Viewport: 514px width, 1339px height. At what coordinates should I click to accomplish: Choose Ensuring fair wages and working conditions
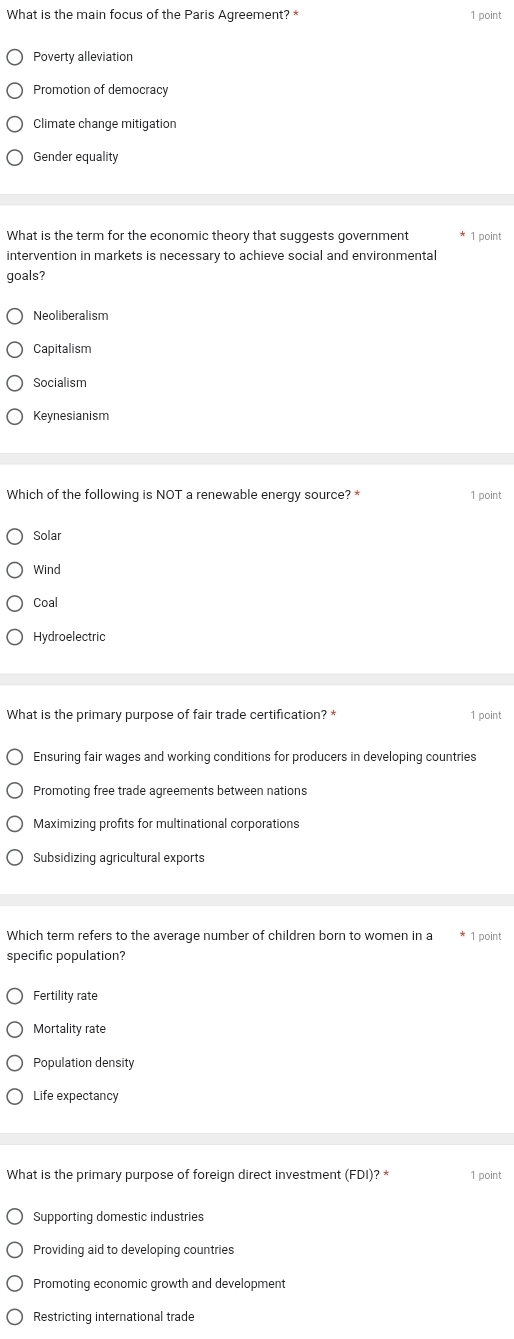[15, 757]
